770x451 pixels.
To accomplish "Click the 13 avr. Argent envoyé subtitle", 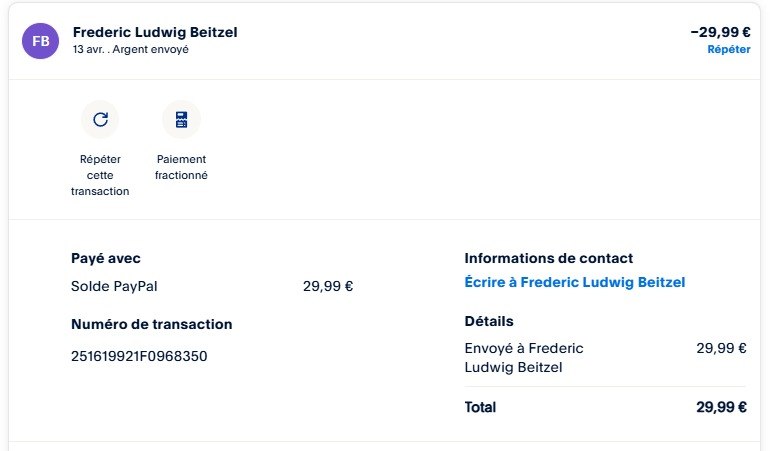I will [x=131, y=49].
